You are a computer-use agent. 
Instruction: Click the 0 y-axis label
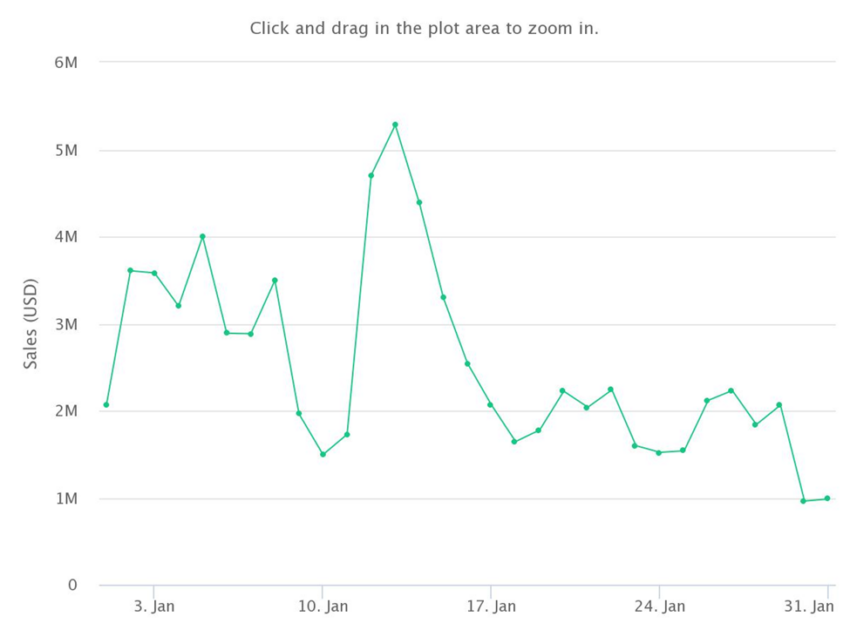coord(73,585)
